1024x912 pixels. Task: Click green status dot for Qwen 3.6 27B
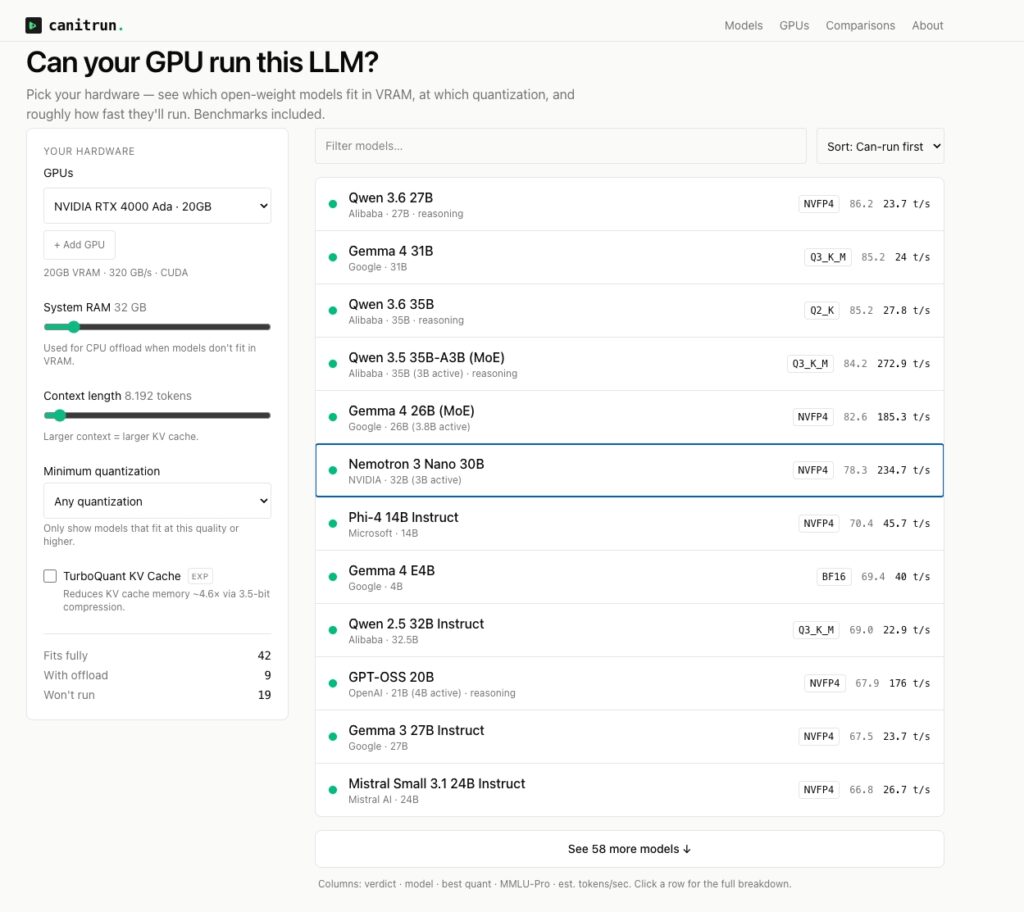pyautogui.click(x=333, y=204)
